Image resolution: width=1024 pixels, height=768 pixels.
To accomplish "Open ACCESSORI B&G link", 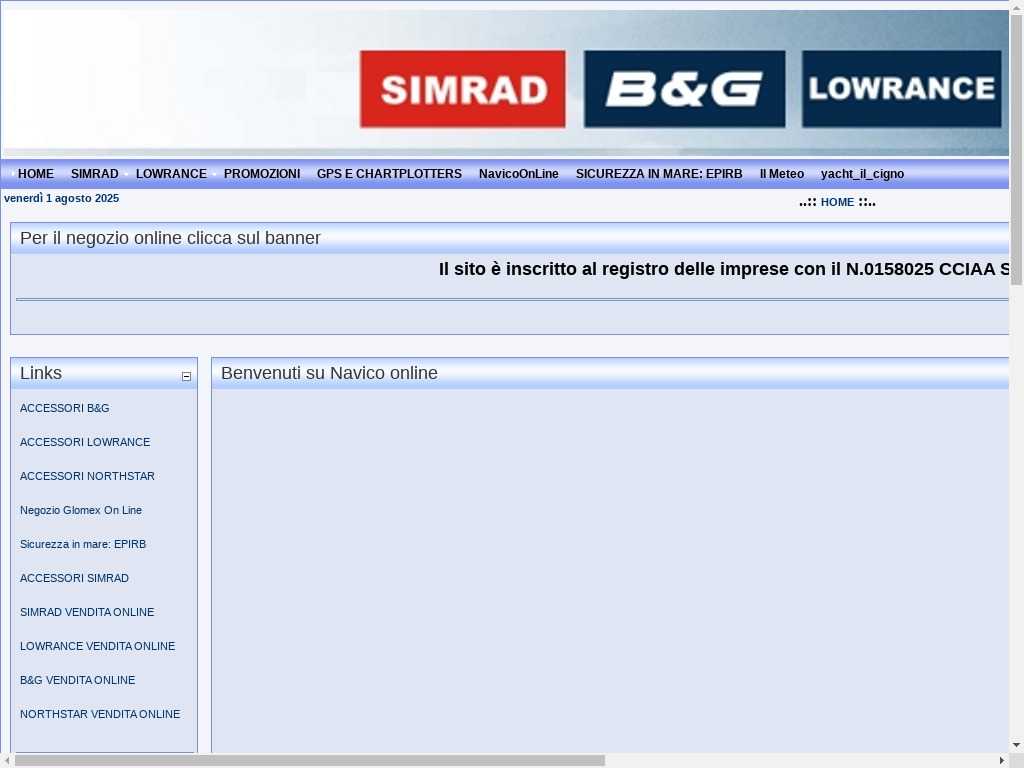I will [x=65, y=408].
